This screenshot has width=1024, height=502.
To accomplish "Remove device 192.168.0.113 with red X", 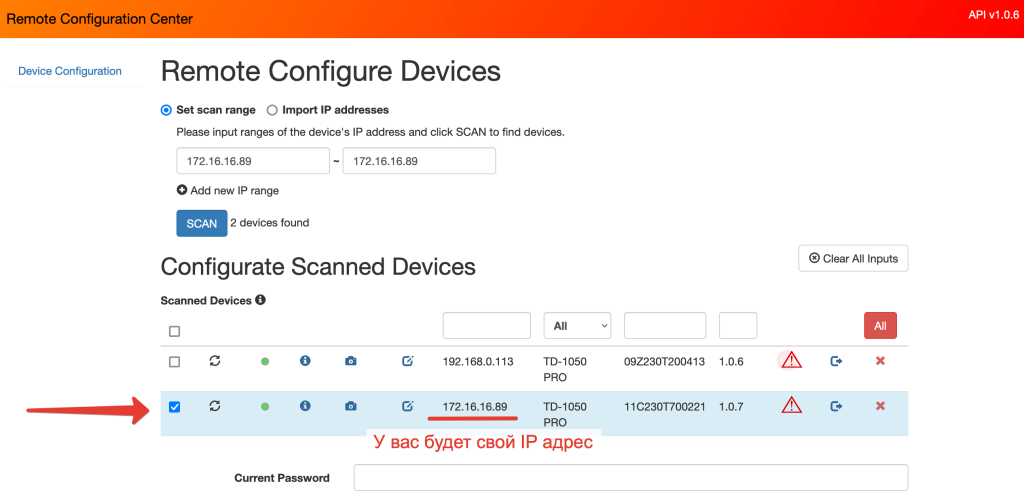I will click(880, 361).
